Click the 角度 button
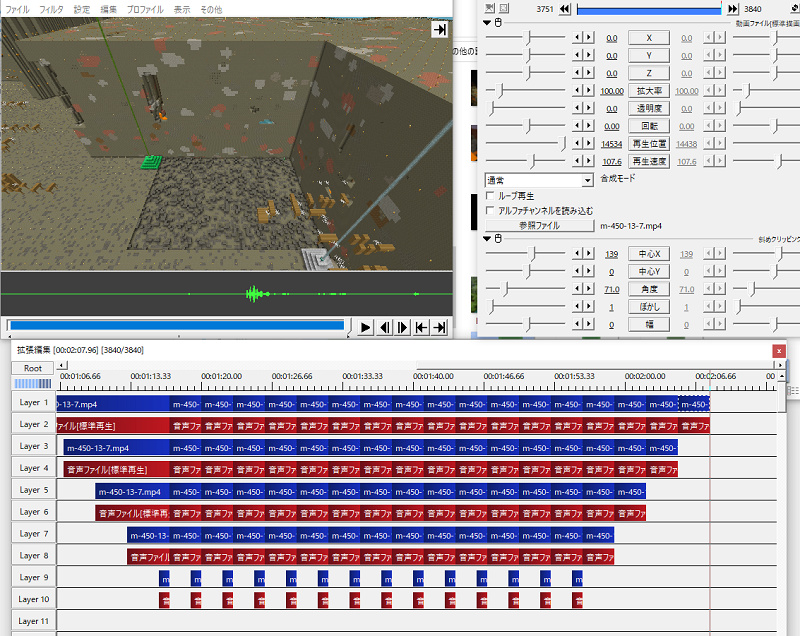Viewport: 800px width, 636px height. (x=649, y=289)
